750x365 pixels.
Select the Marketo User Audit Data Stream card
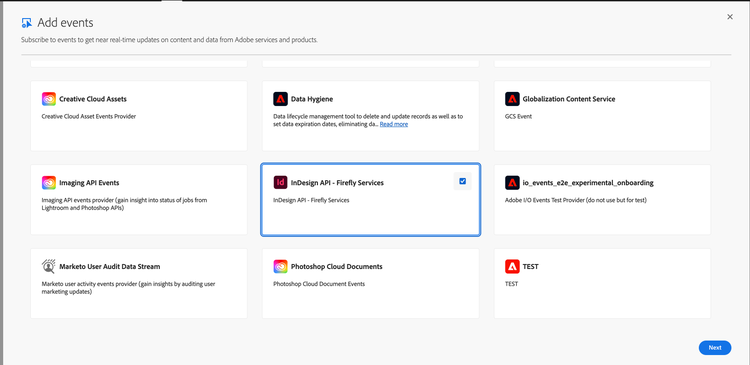pos(139,283)
